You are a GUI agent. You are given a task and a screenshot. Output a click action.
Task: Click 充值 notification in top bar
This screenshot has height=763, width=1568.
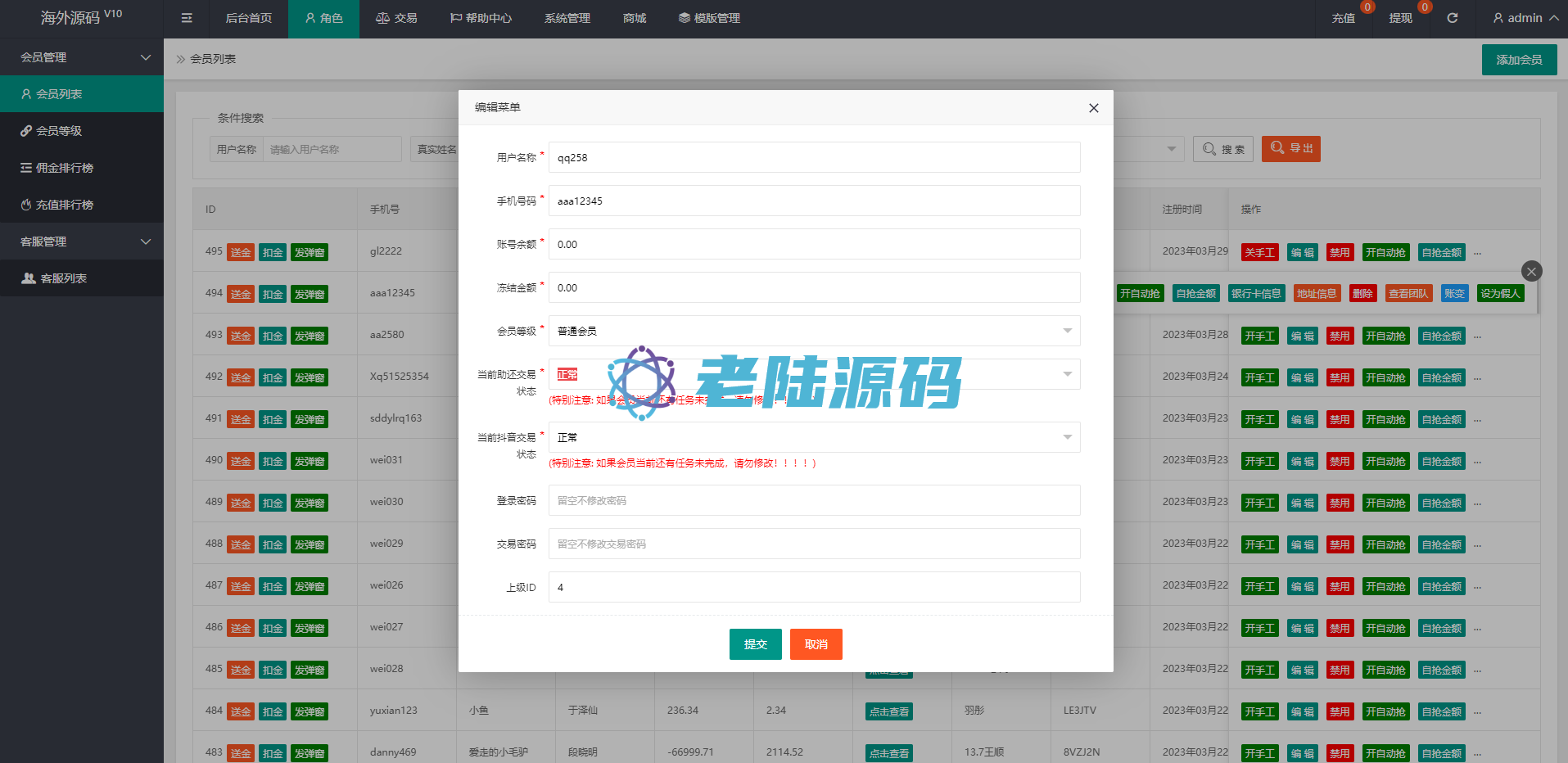tap(1344, 18)
